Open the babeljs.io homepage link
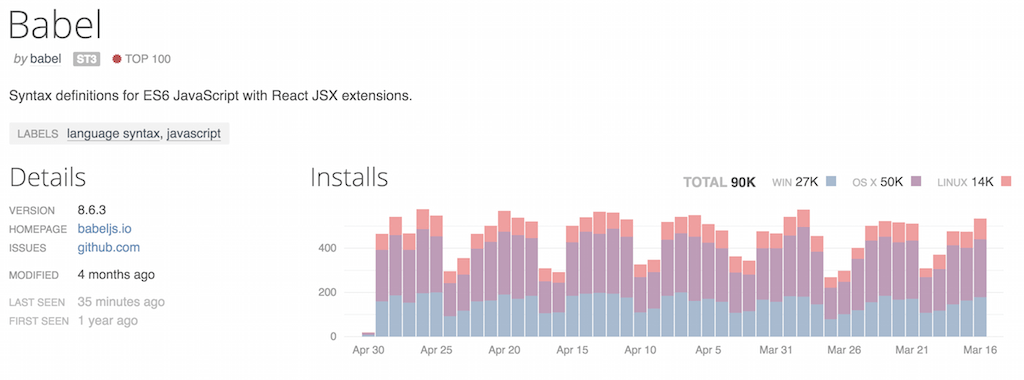 coord(104,229)
